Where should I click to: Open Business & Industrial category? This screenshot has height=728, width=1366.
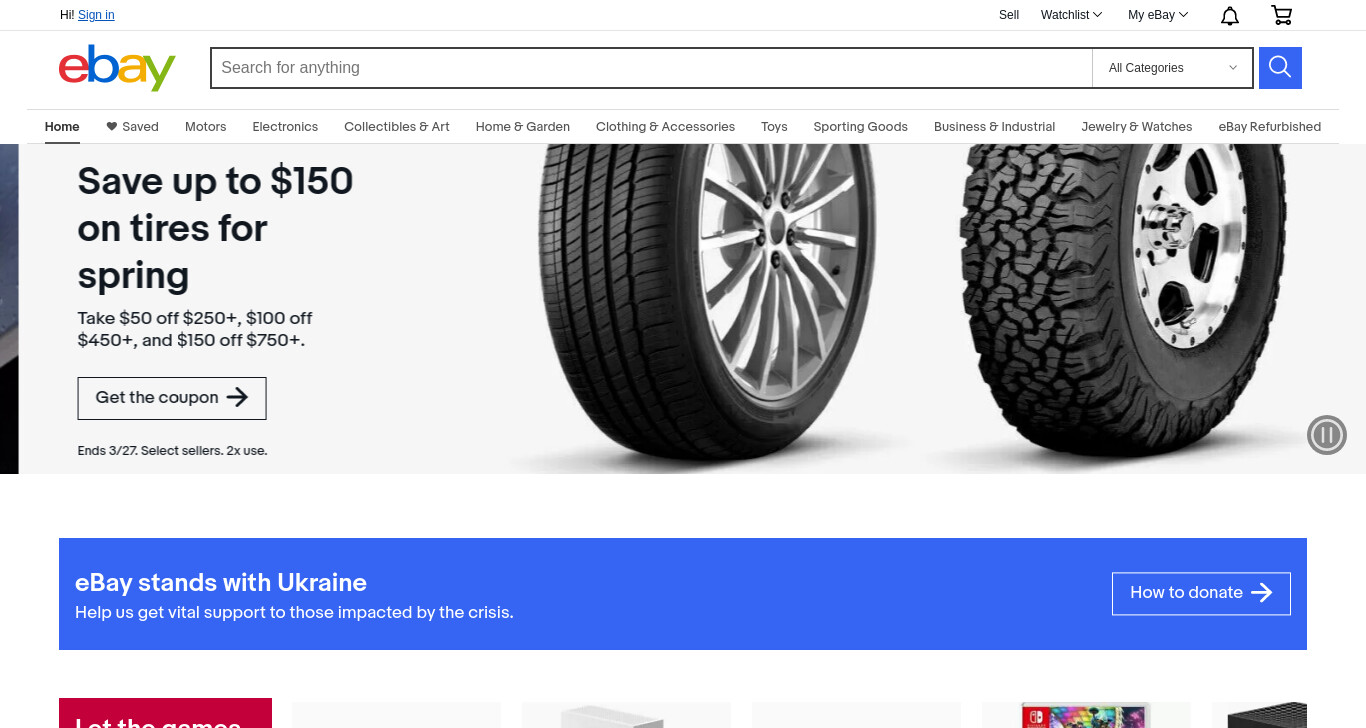pyautogui.click(x=995, y=127)
